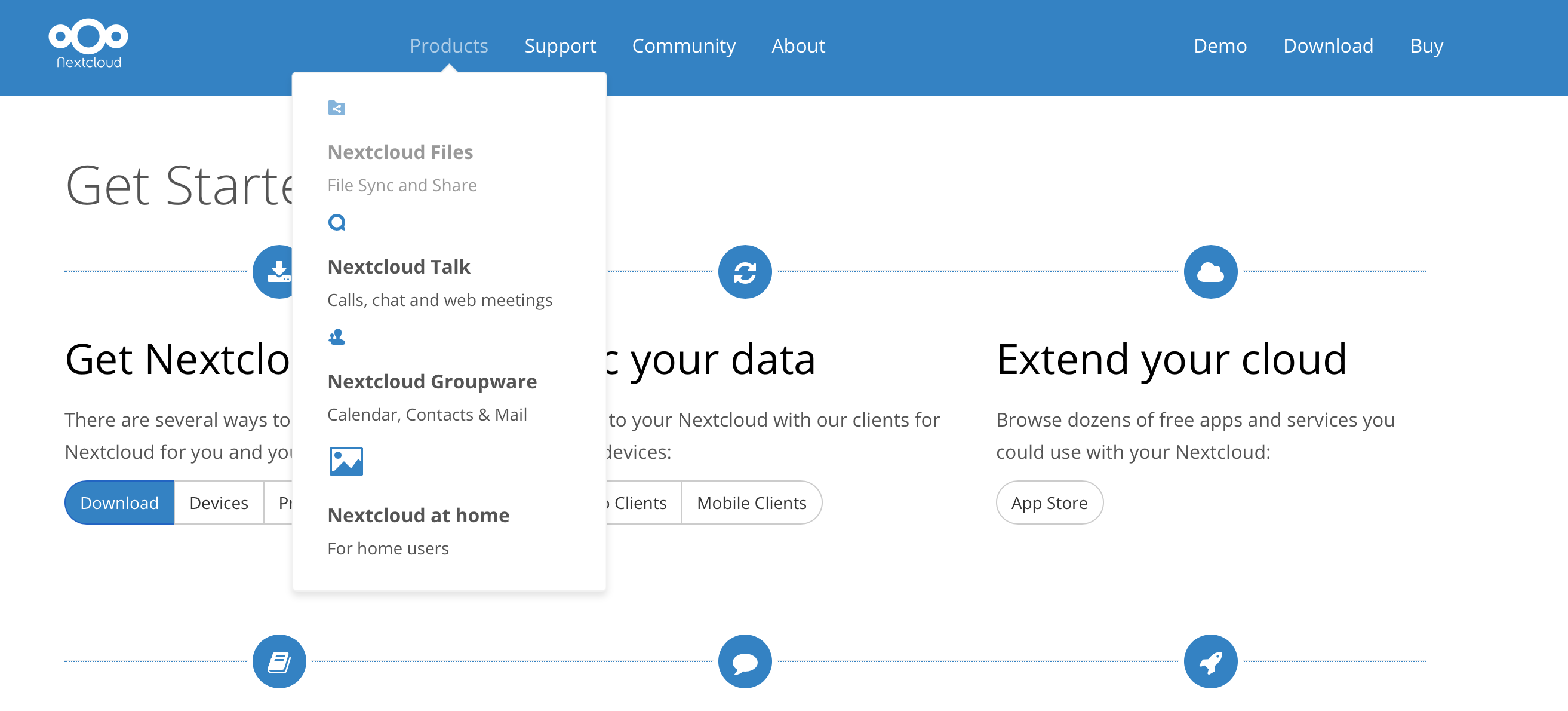Screen dimensions: 1568x711
Task: Click the picture icon above Nextcloud at home
Action: click(345, 461)
